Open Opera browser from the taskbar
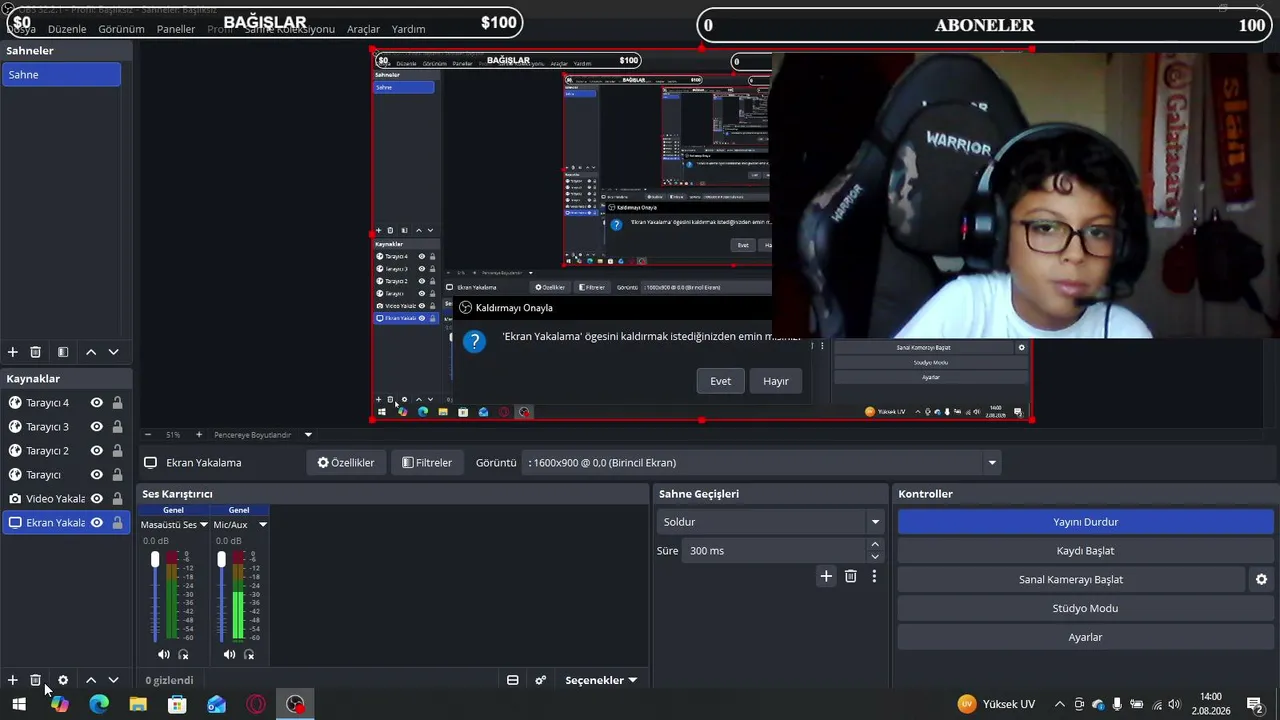 (256, 704)
